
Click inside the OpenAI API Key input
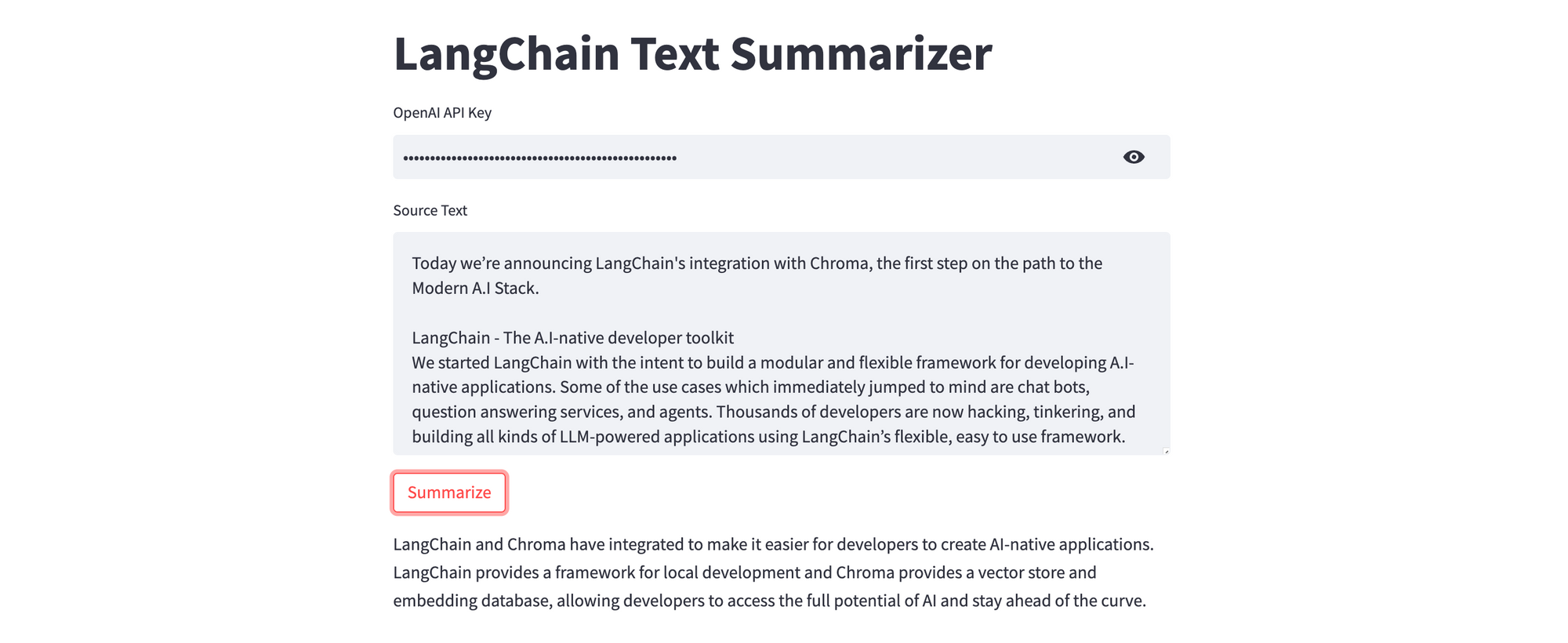[745, 157]
